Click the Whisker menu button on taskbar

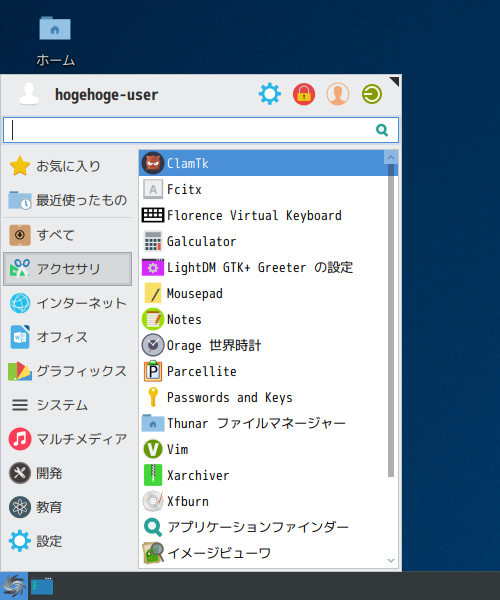(14, 586)
